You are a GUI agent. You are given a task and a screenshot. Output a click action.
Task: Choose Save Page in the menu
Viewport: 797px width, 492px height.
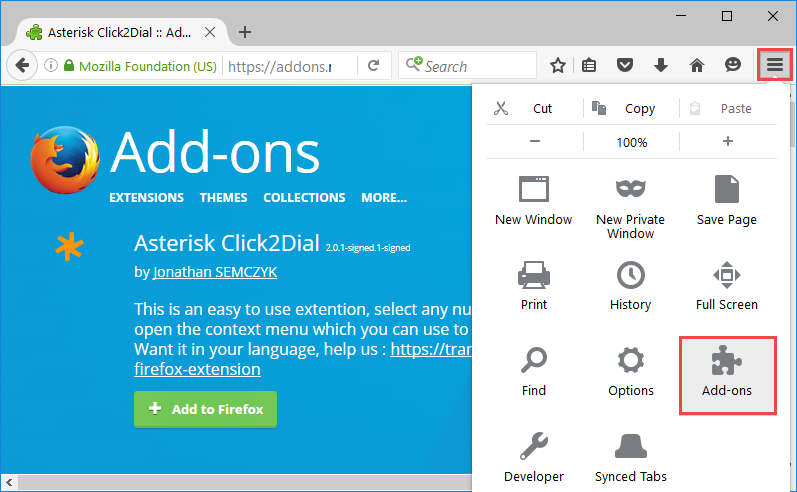[727, 200]
